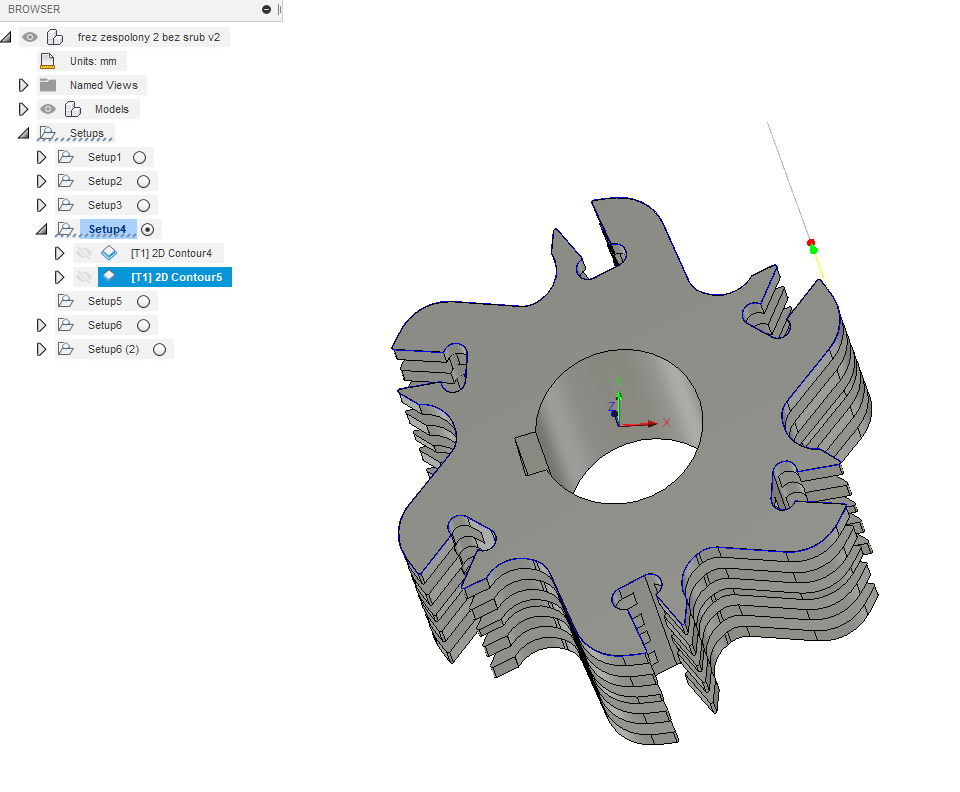
Task: Show toolpath for 2D Contour4
Action: click(x=84, y=253)
